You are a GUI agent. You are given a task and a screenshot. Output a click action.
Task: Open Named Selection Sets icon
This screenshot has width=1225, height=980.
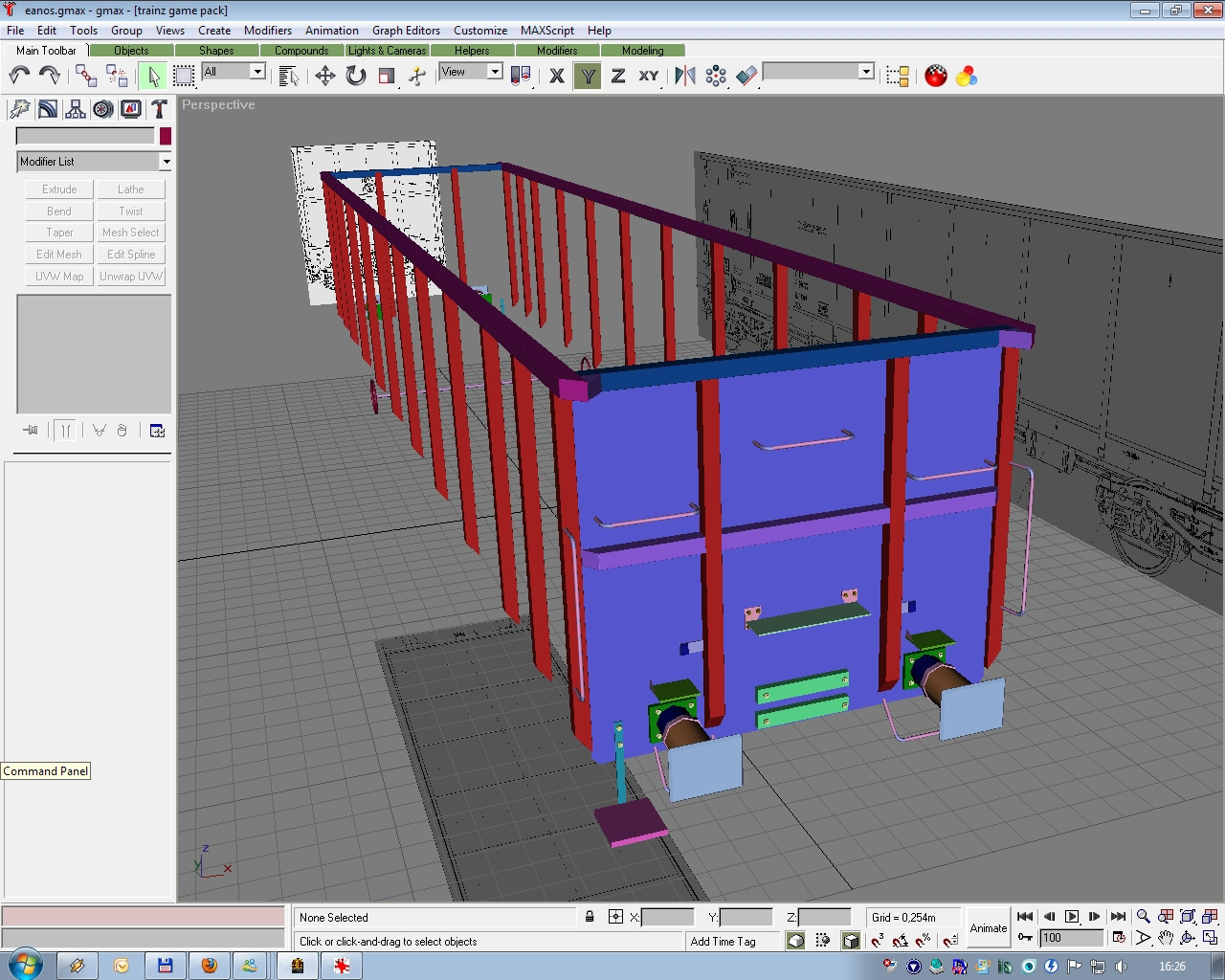tap(898, 76)
